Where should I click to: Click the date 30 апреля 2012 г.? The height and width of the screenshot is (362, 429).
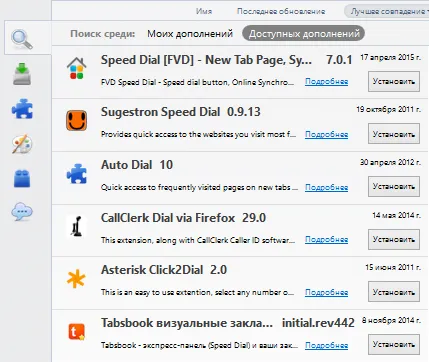390,162
